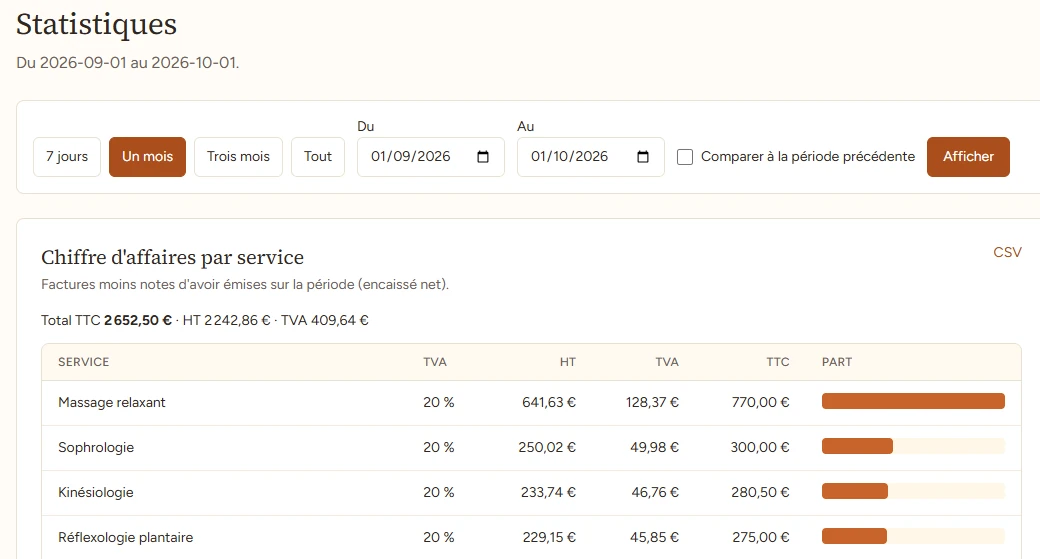This screenshot has width=1040, height=559.
Task: Click the 20 % rate in Sophrologie row
Action: point(438,448)
